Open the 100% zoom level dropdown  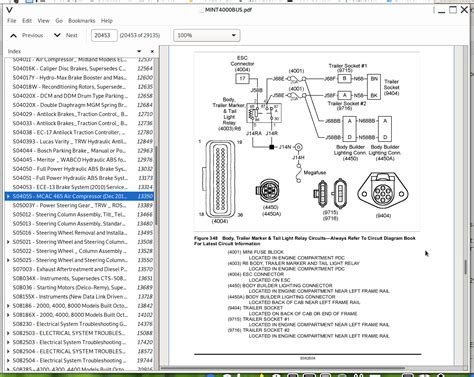(207, 35)
